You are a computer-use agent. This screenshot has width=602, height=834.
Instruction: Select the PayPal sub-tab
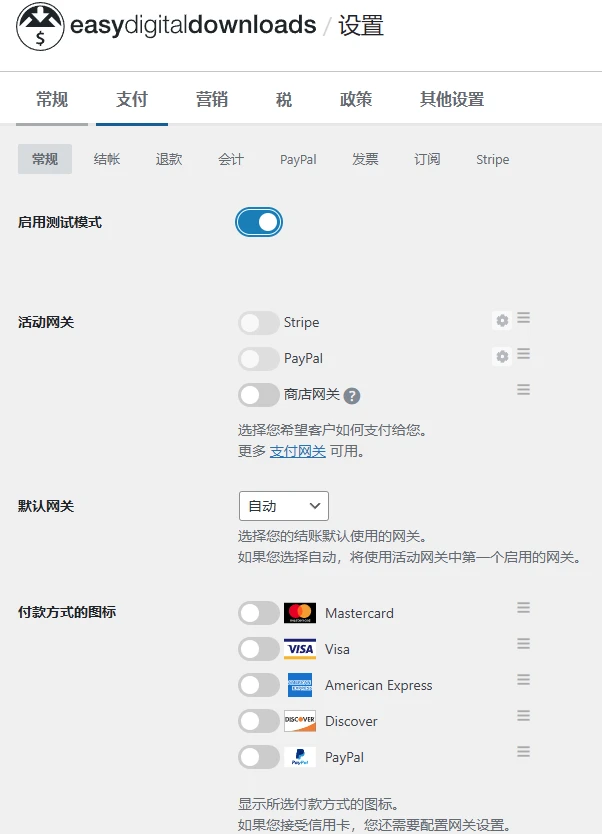click(298, 159)
